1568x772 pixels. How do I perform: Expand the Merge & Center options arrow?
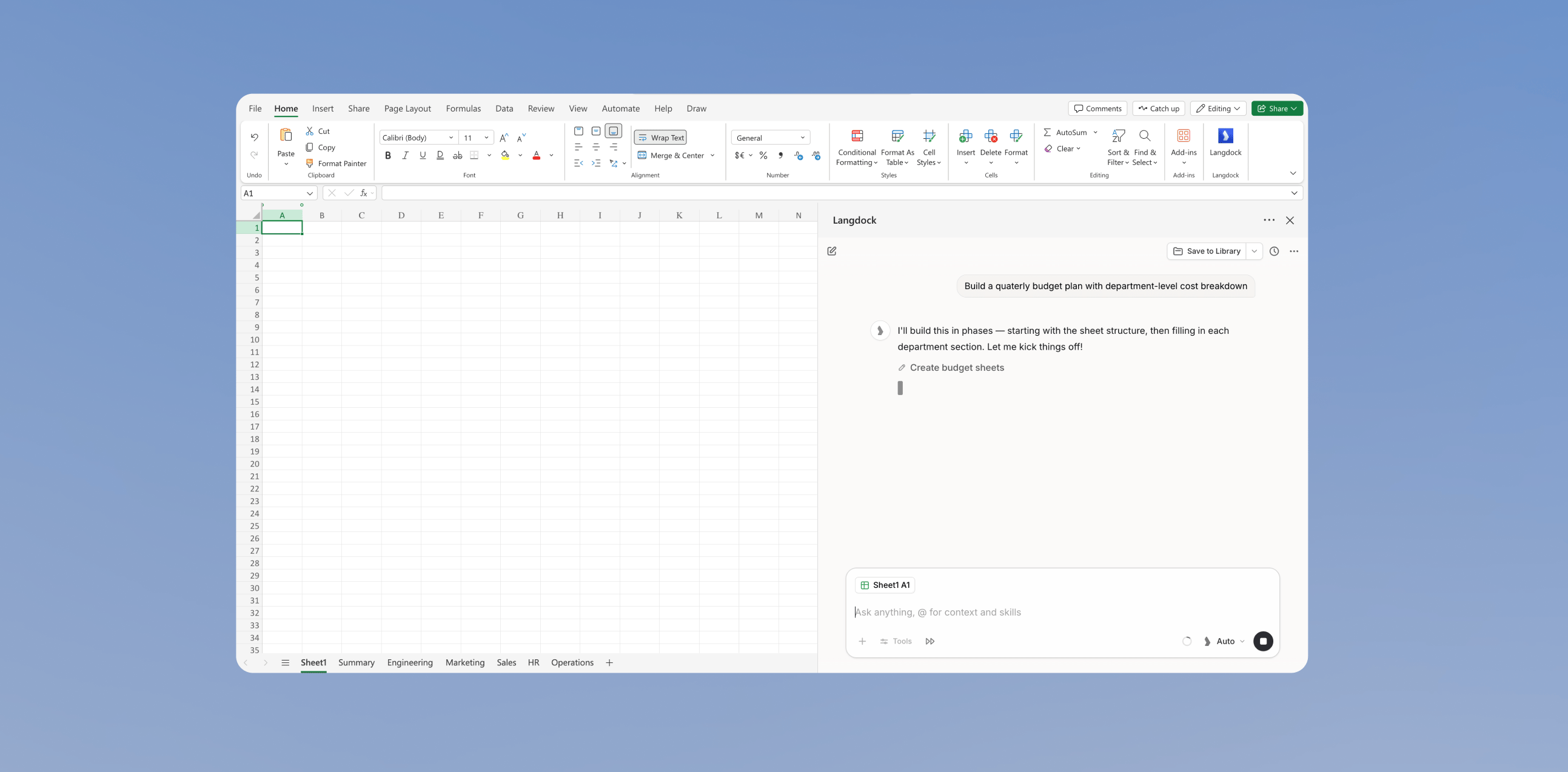(712, 156)
